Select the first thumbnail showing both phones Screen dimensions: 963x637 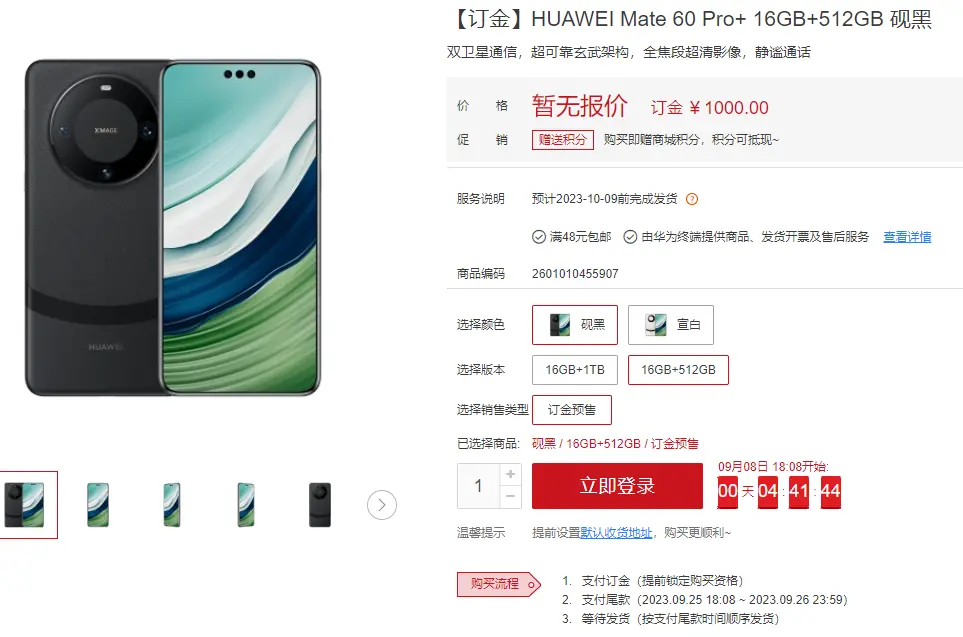tap(25, 505)
